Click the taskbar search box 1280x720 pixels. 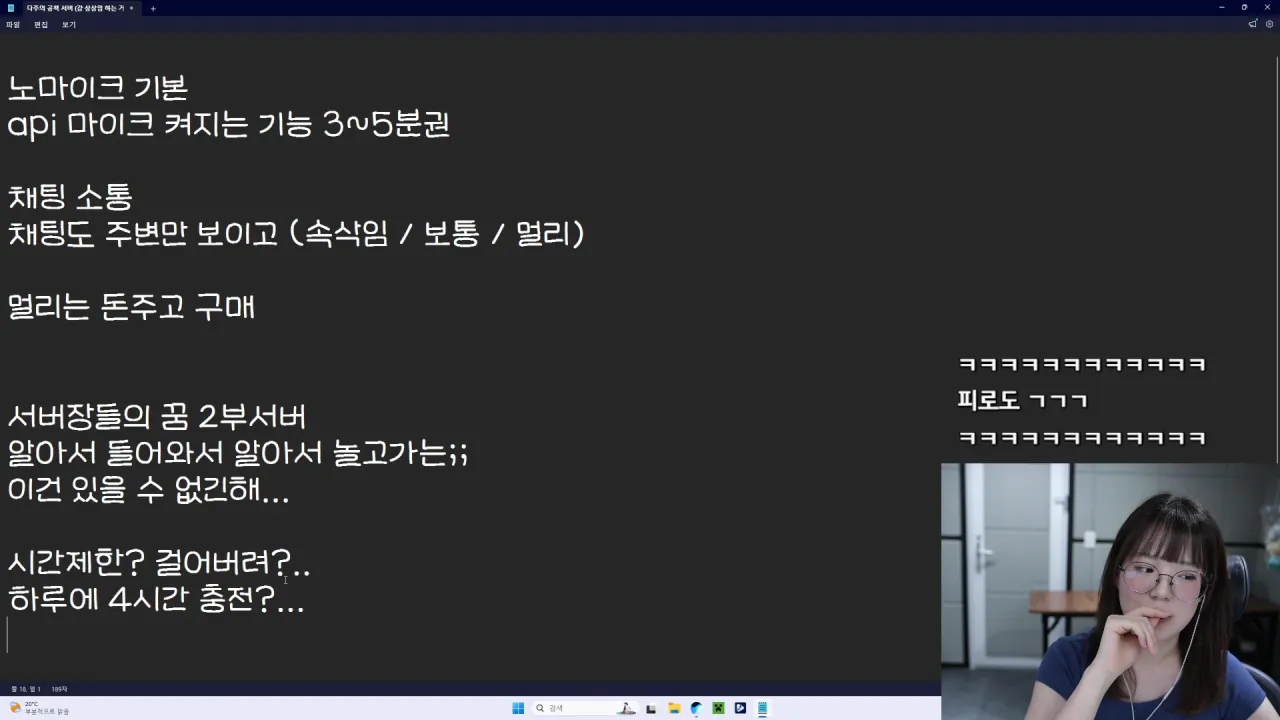[585, 708]
